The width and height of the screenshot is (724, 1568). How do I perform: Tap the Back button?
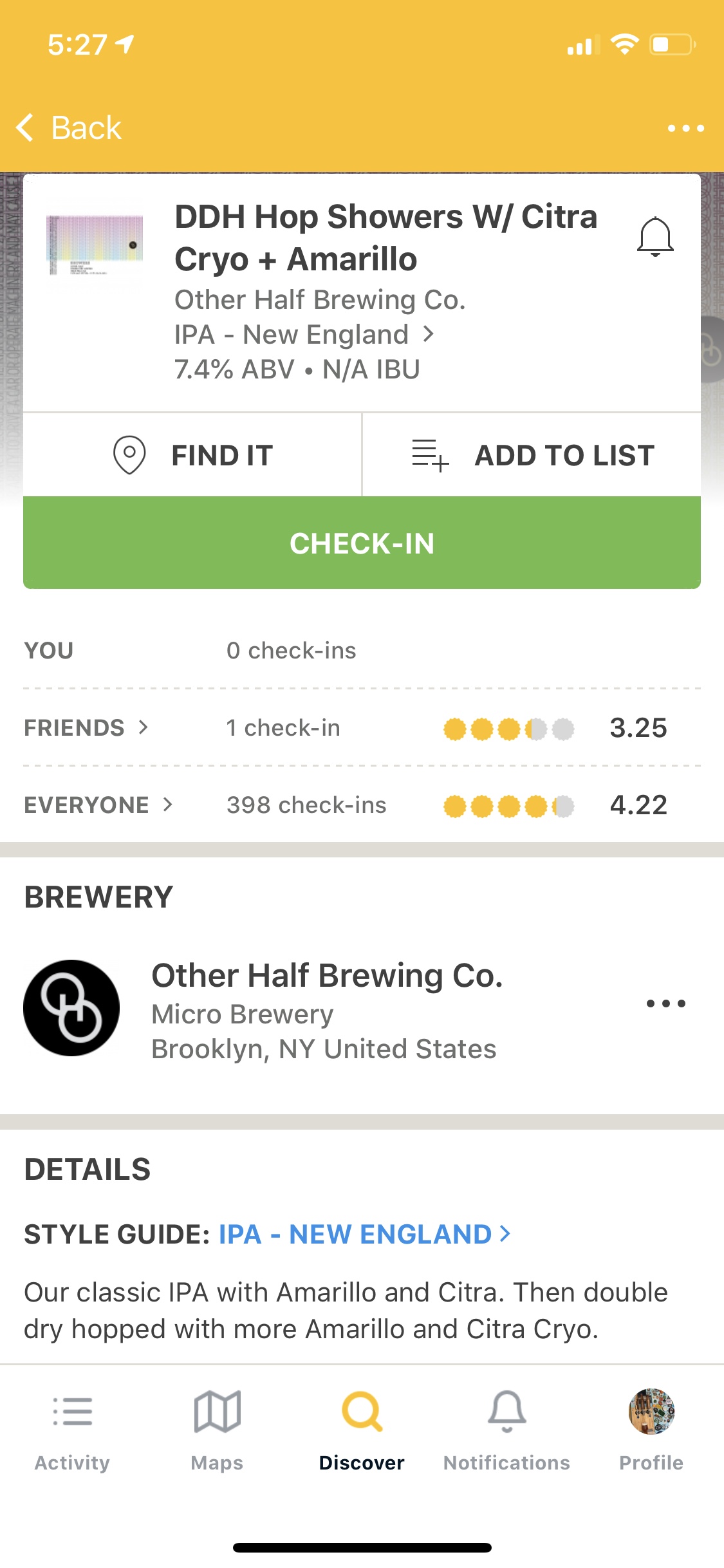coord(69,127)
